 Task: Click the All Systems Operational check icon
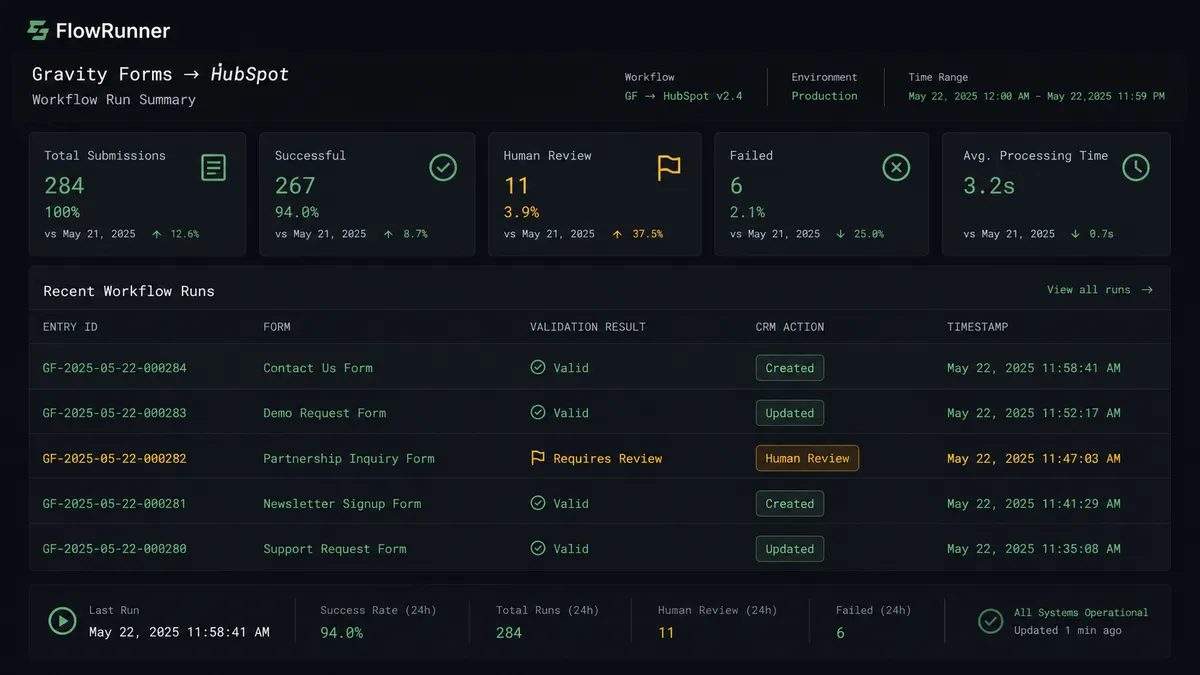[x=991, y=621]
